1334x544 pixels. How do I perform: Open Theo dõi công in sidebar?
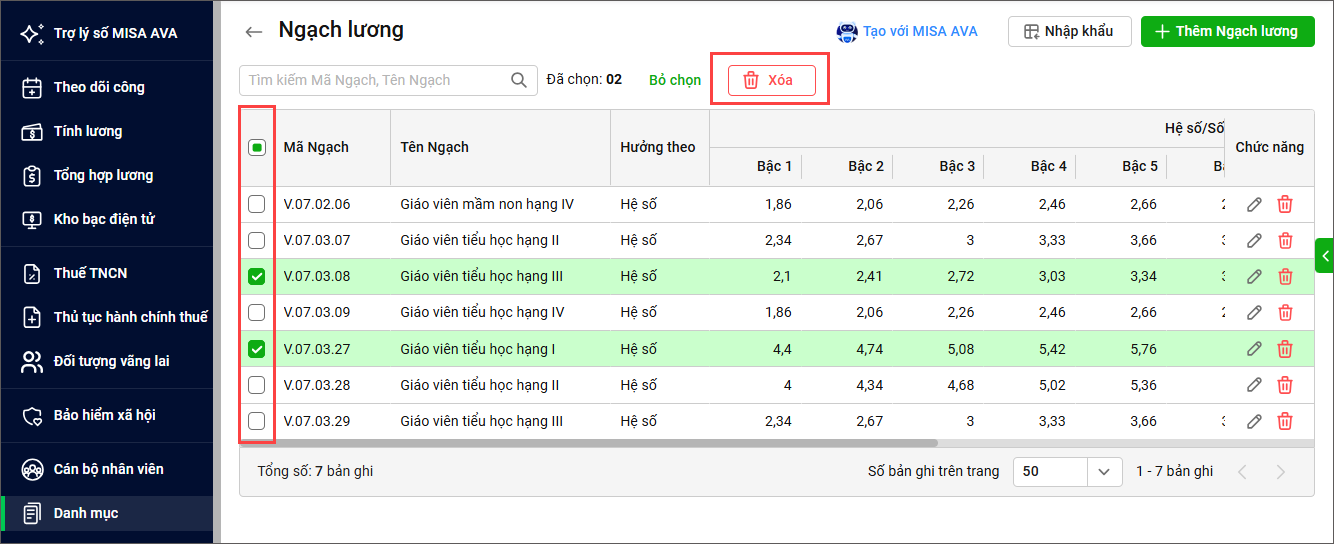[x=99, y=87]
